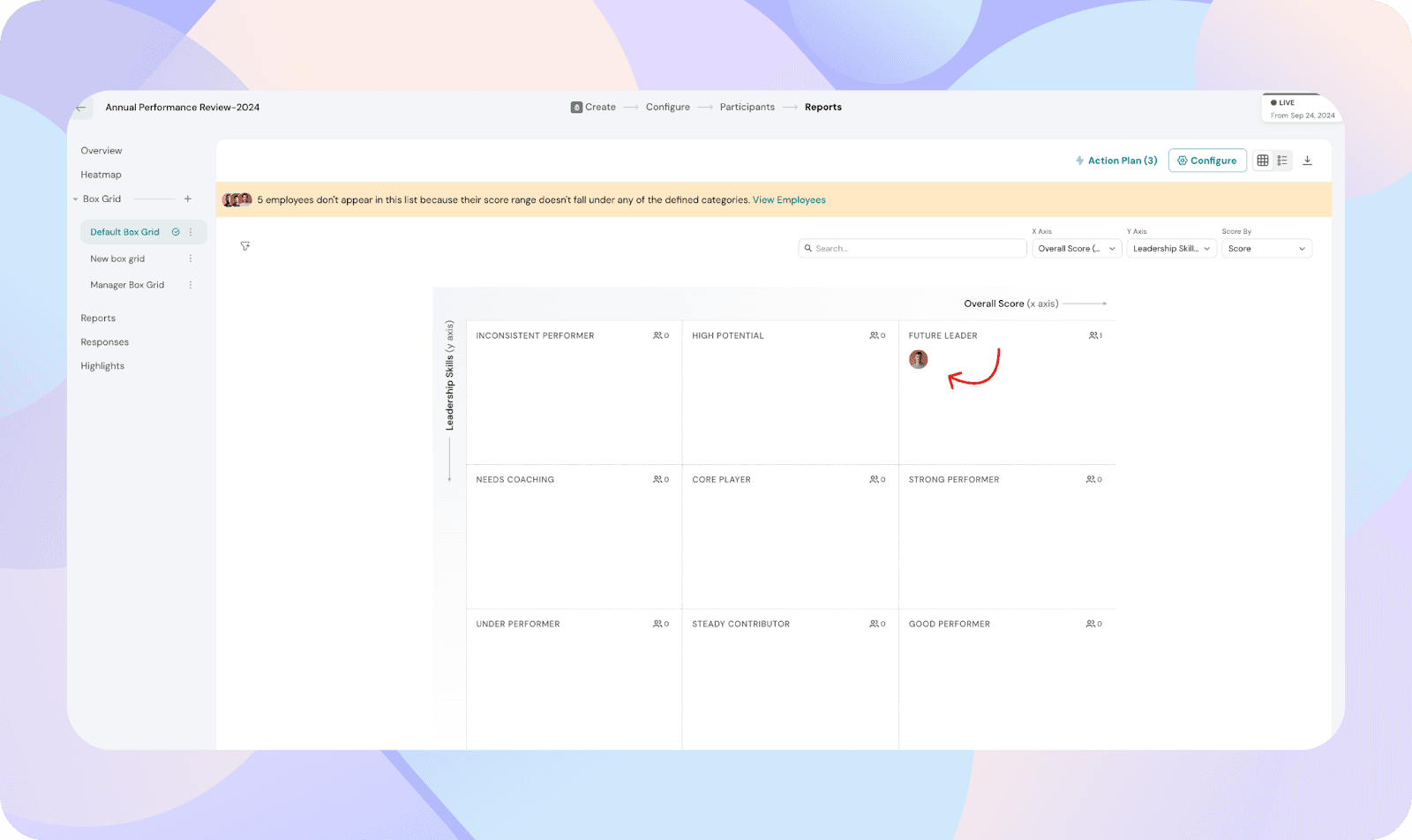Collapse the Box Grid sidebar section
1412x840 pixels.
coord(76,199)
